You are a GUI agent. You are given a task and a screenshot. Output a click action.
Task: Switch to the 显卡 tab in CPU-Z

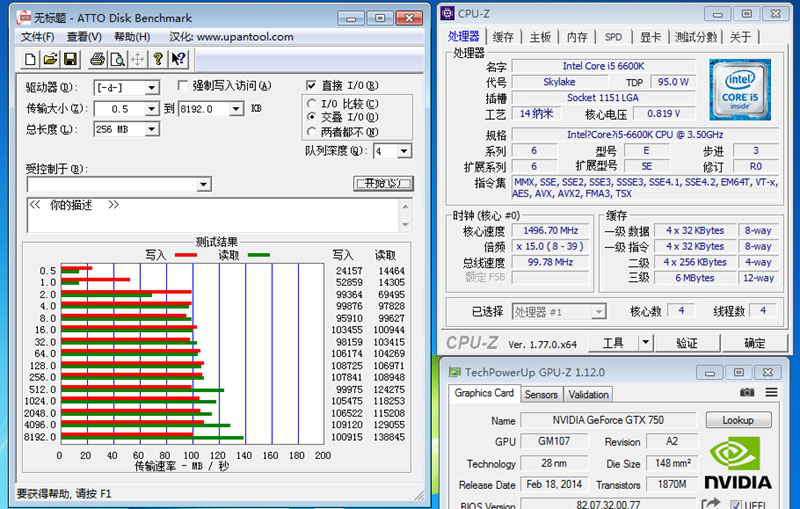[651, 37]
